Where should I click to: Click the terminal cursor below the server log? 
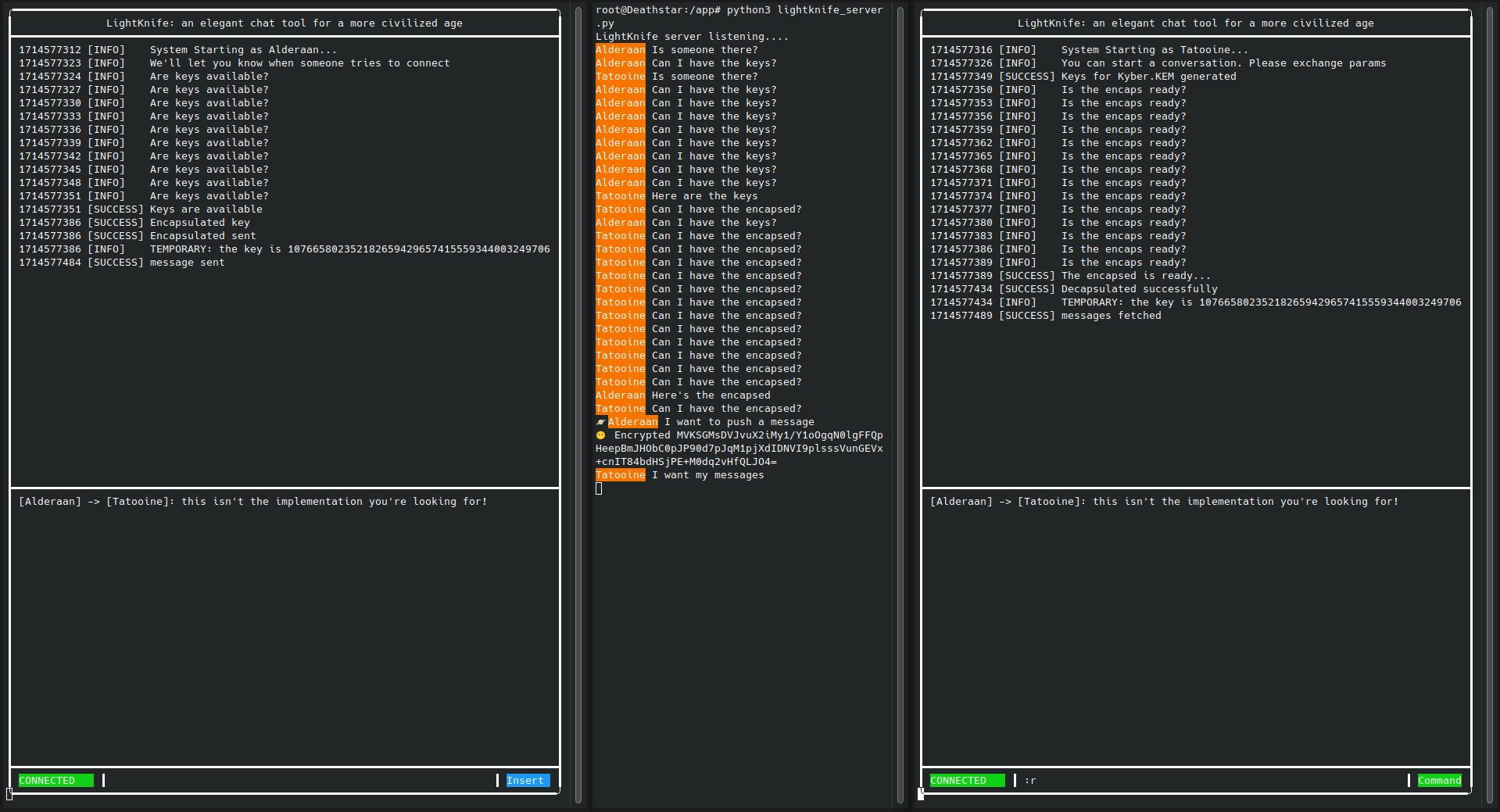coord(599,488)
